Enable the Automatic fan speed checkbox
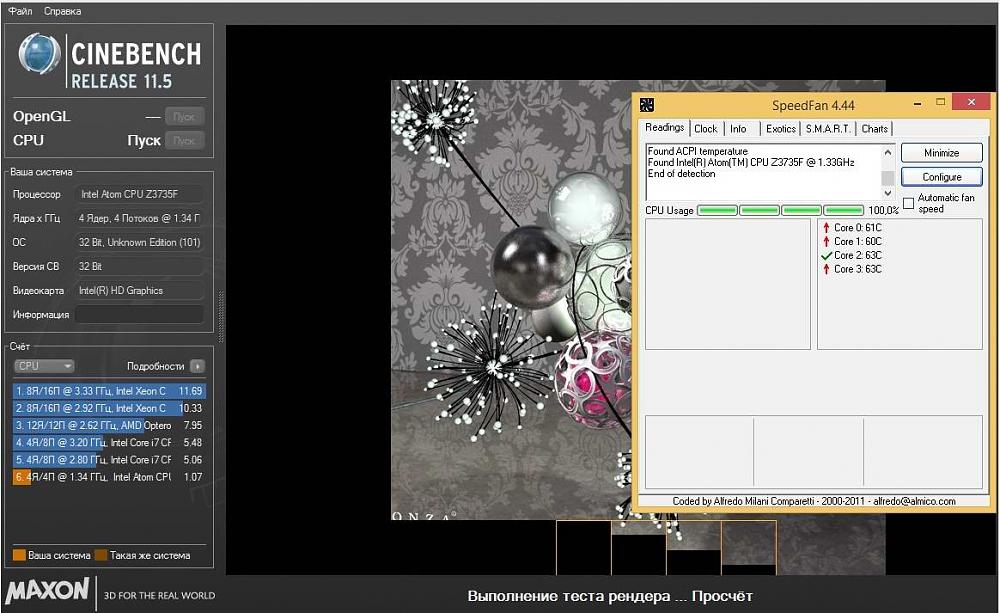Viewport: 1000px width, 613px height. [x=908, y=203]
